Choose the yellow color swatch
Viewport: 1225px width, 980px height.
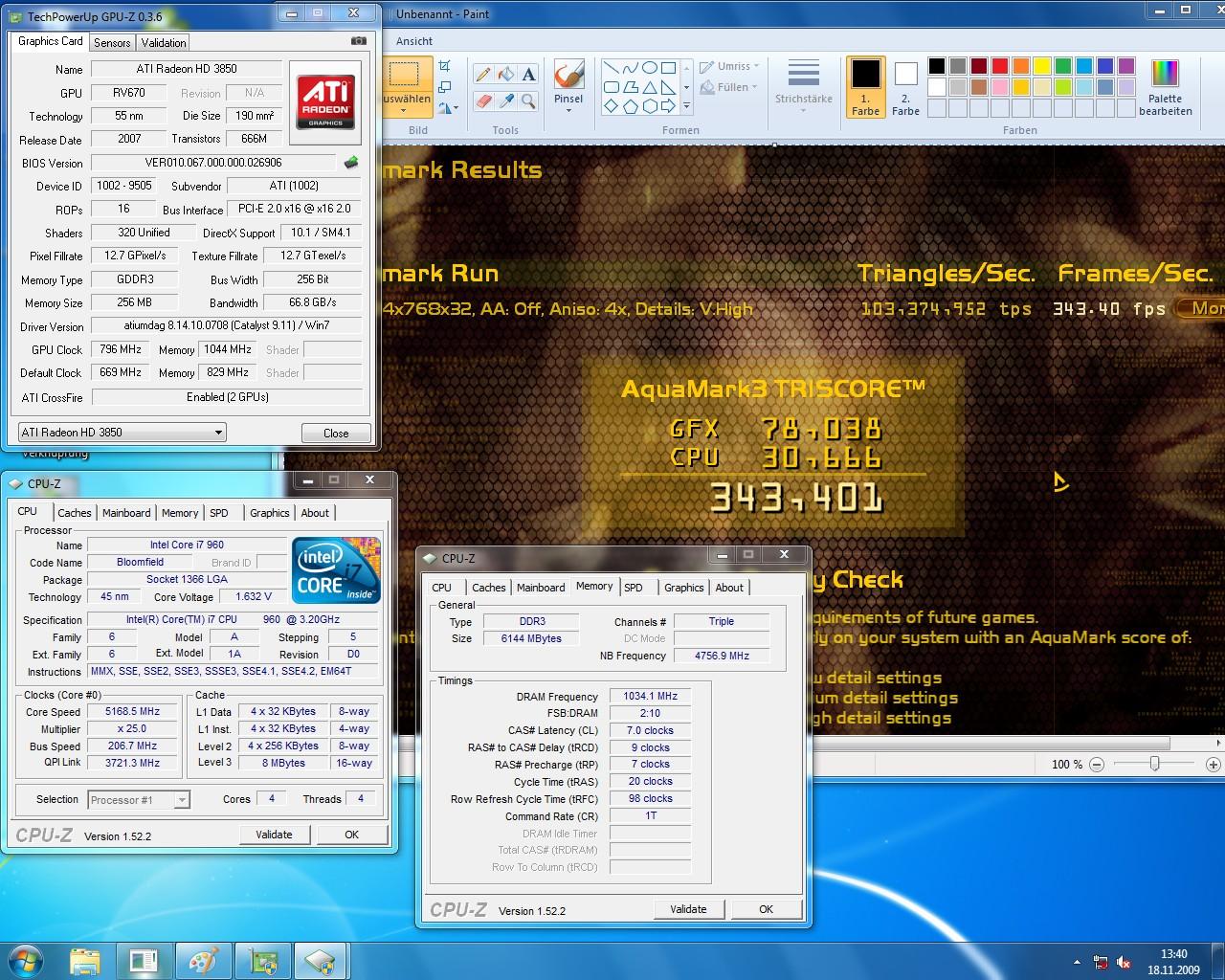[1042, 66]
